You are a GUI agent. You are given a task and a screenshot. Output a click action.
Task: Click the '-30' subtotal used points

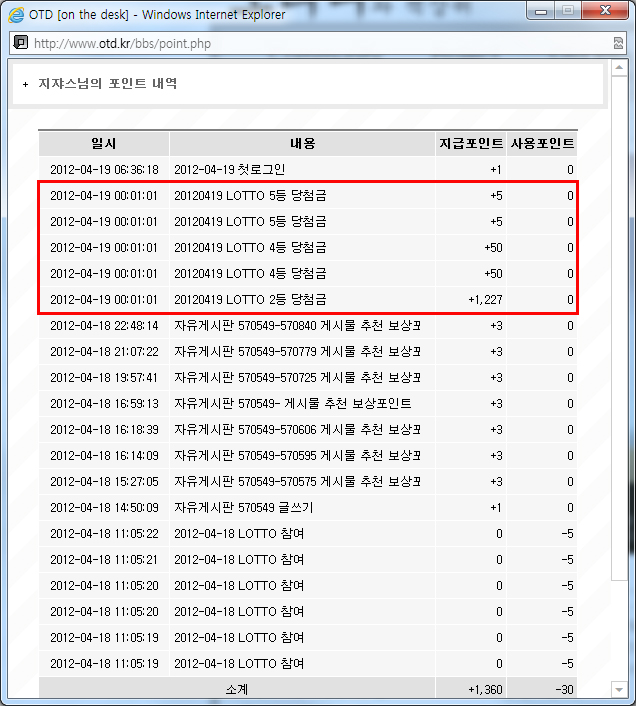point(564,690)
